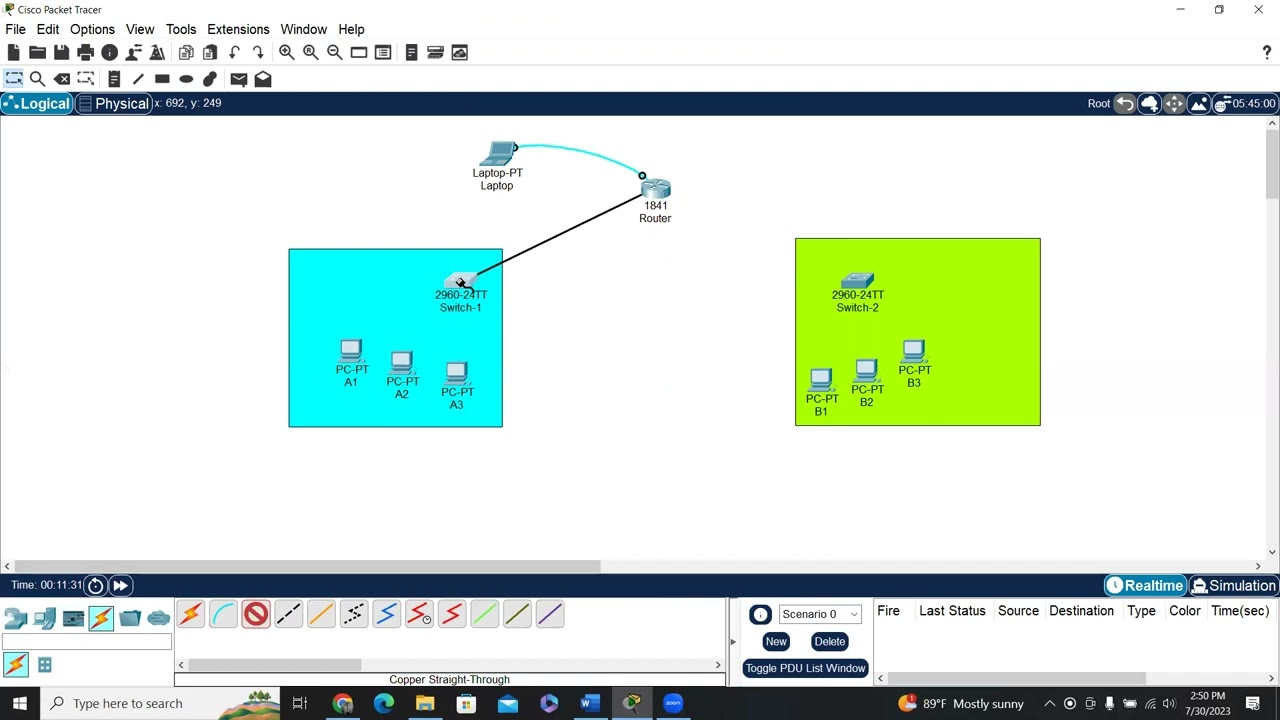Open the Options menu
This screenshot has width=1280, height=720.
(x=92, y=29)
